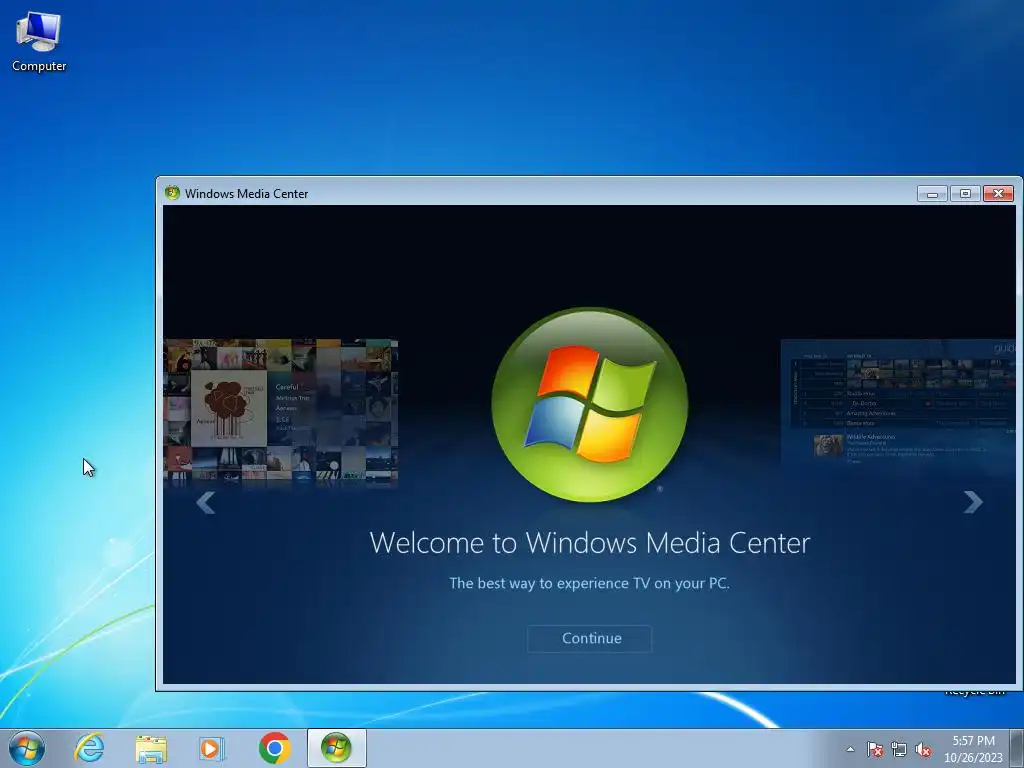Viewport: 1024px width, 768px height.
Task: Open the Windows Start menu orb
Action: [27, 748]
